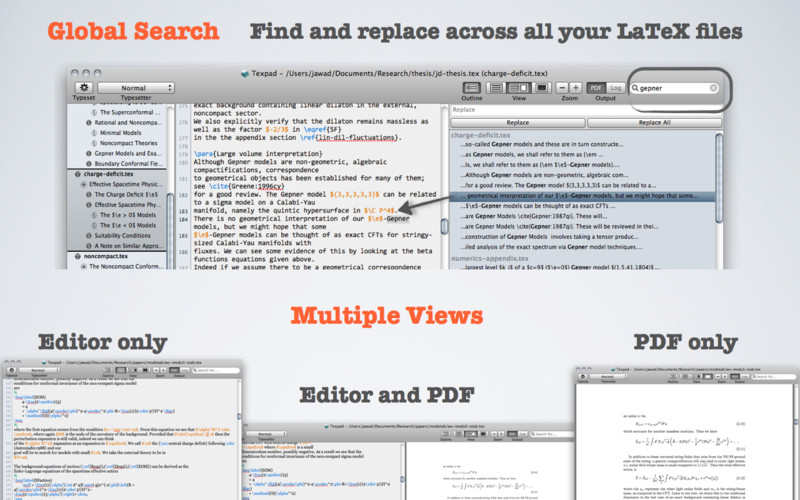Open result '...iled analysis of the exact spectrum'

552,246
